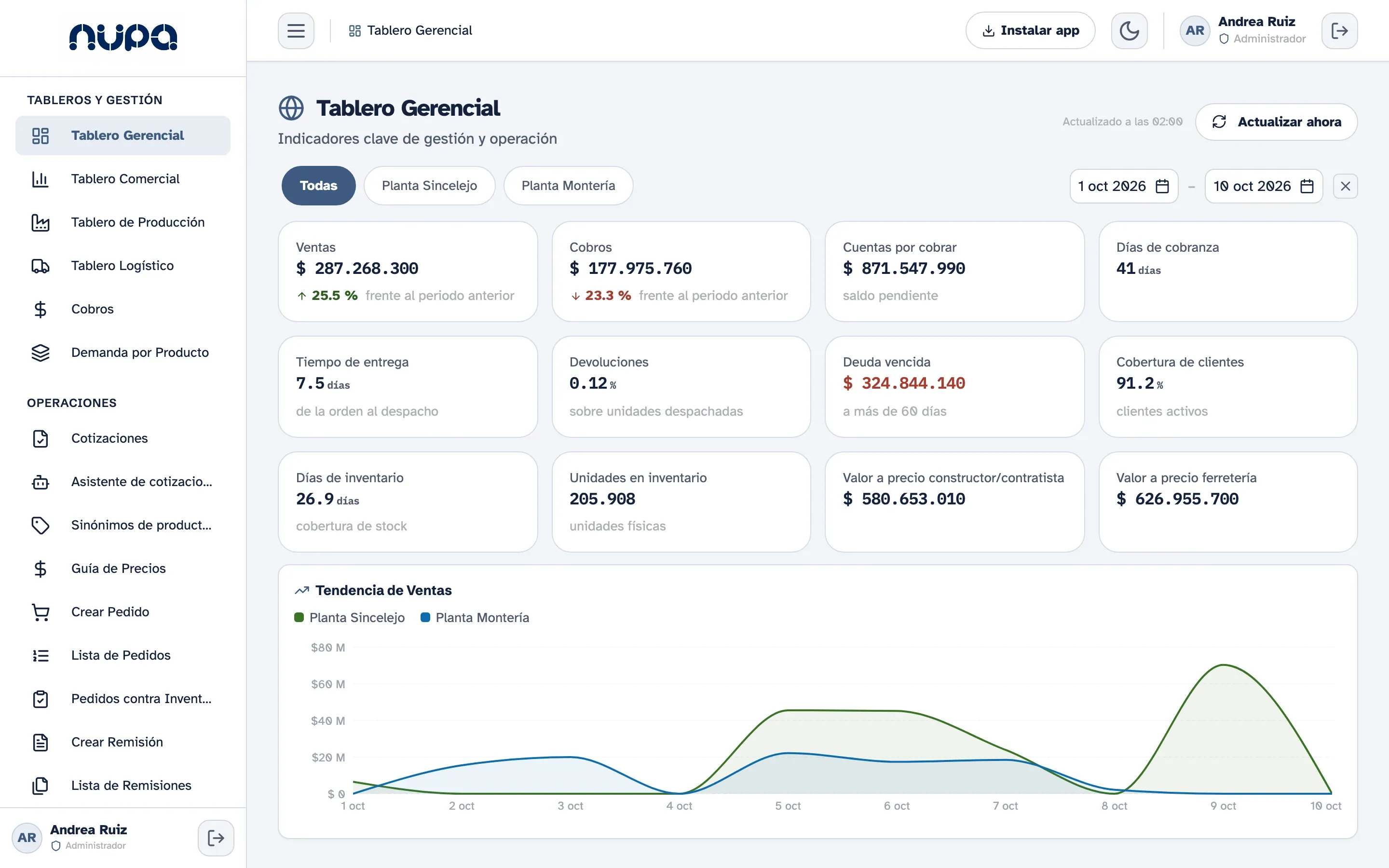Open Tablero Comercial from the sidebar
This screenshot has width=1389, height=868.
[x=123, y=179]
